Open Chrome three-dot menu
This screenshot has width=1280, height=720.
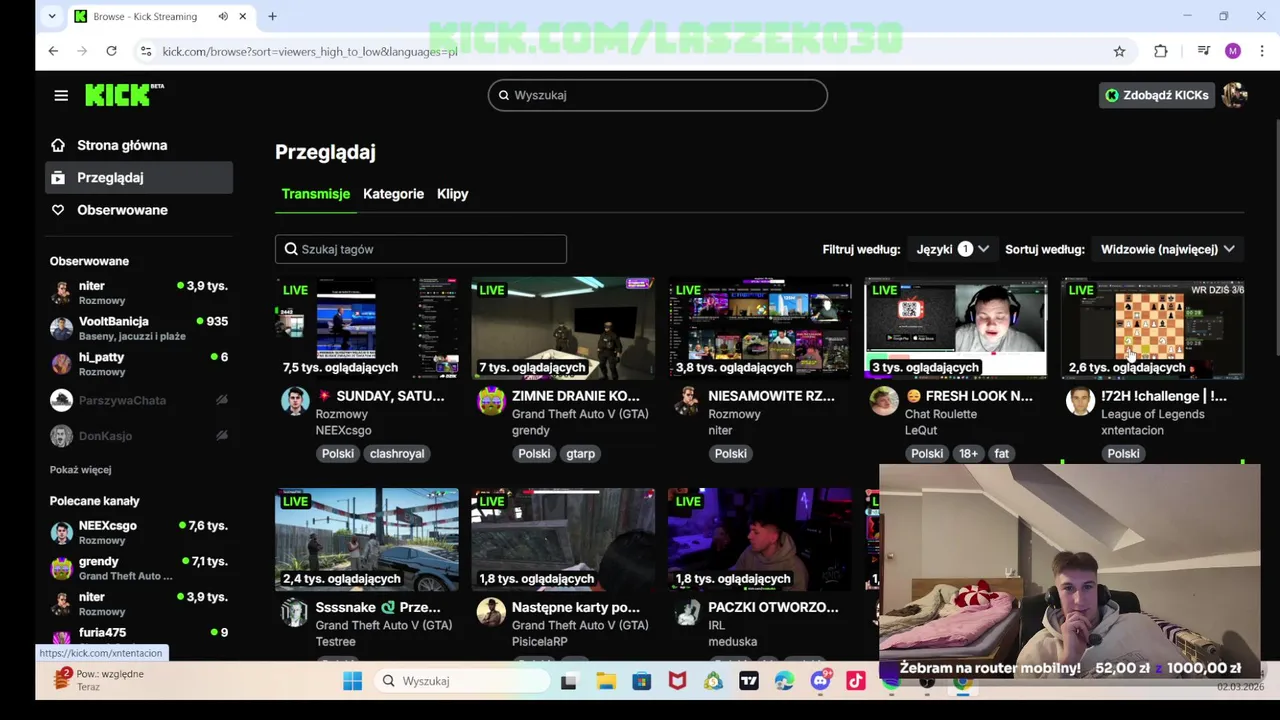pyautogui.click(x=1263, y=51)
